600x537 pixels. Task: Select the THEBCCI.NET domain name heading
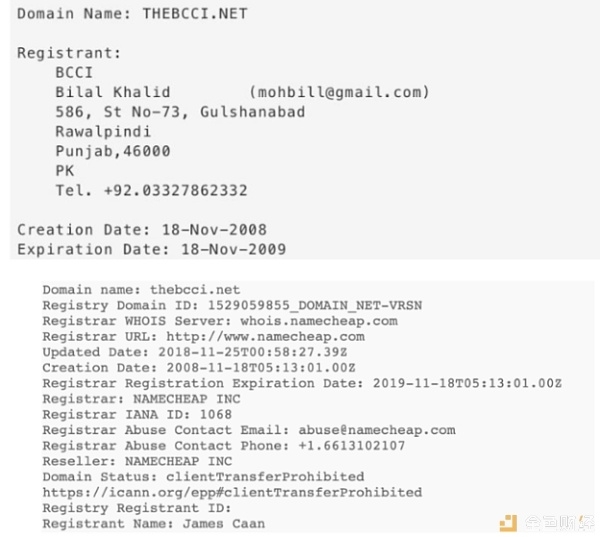pos(195,14)
